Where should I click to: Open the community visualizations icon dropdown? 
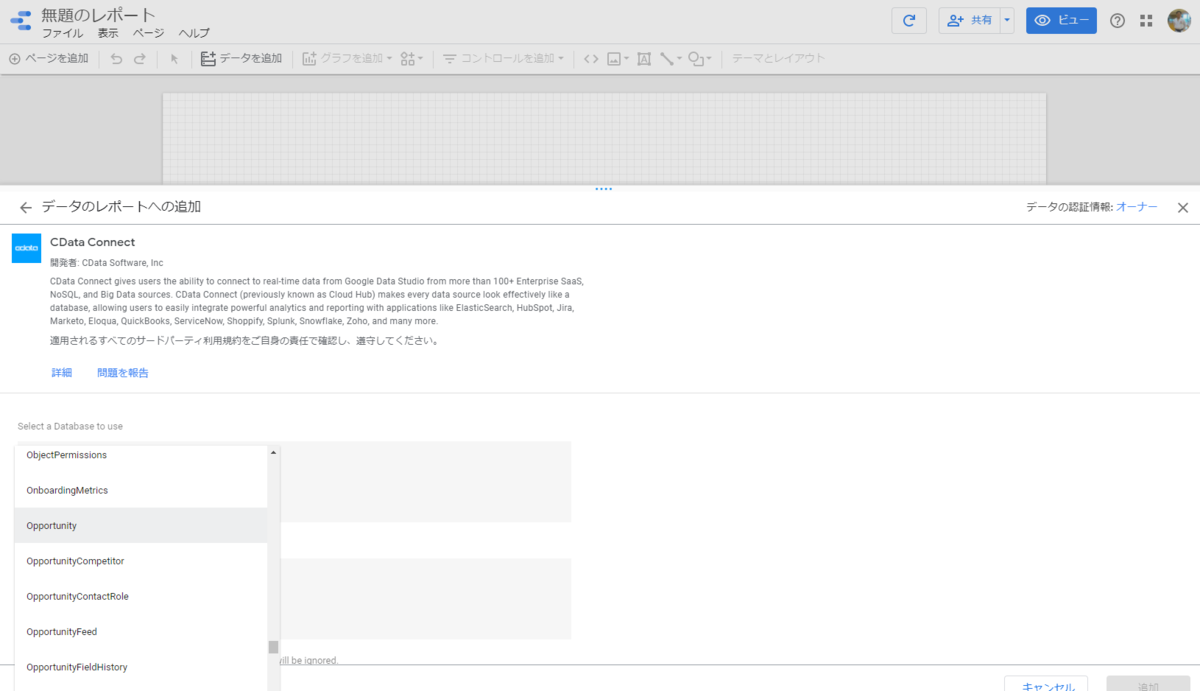(411, 59)
